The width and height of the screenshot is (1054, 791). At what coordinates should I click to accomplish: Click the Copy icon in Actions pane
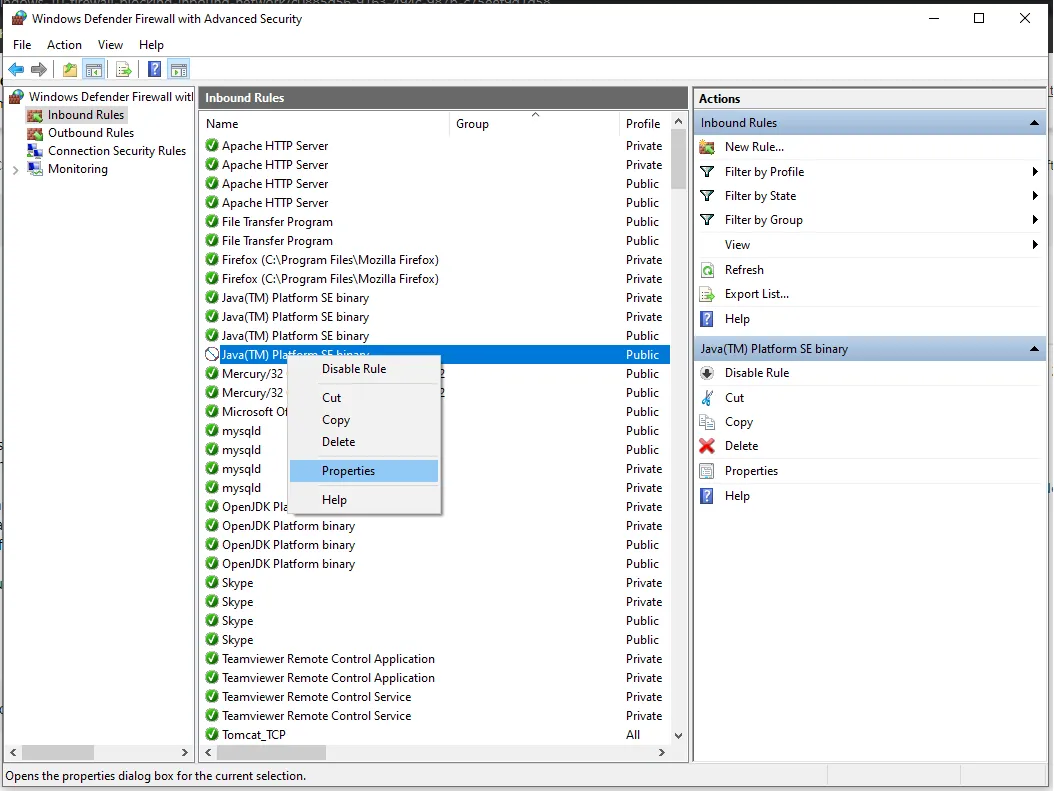coord(707,422)
